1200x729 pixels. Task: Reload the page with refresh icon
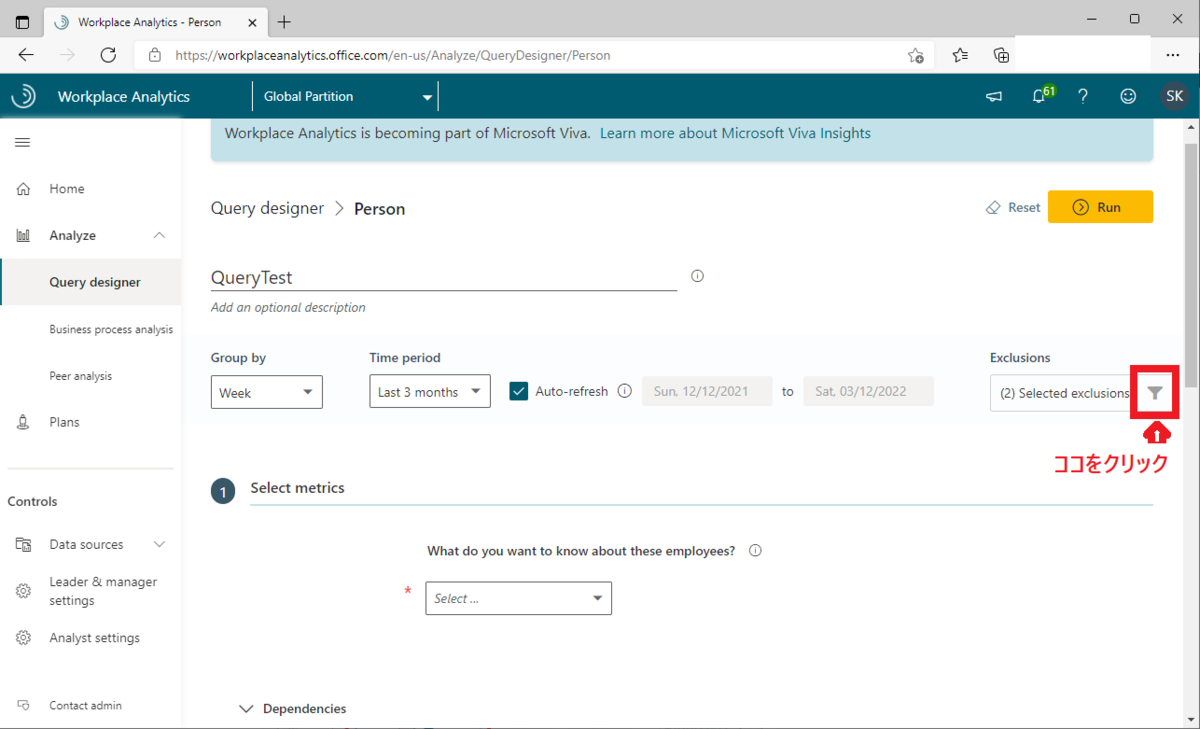pos(109,55)
